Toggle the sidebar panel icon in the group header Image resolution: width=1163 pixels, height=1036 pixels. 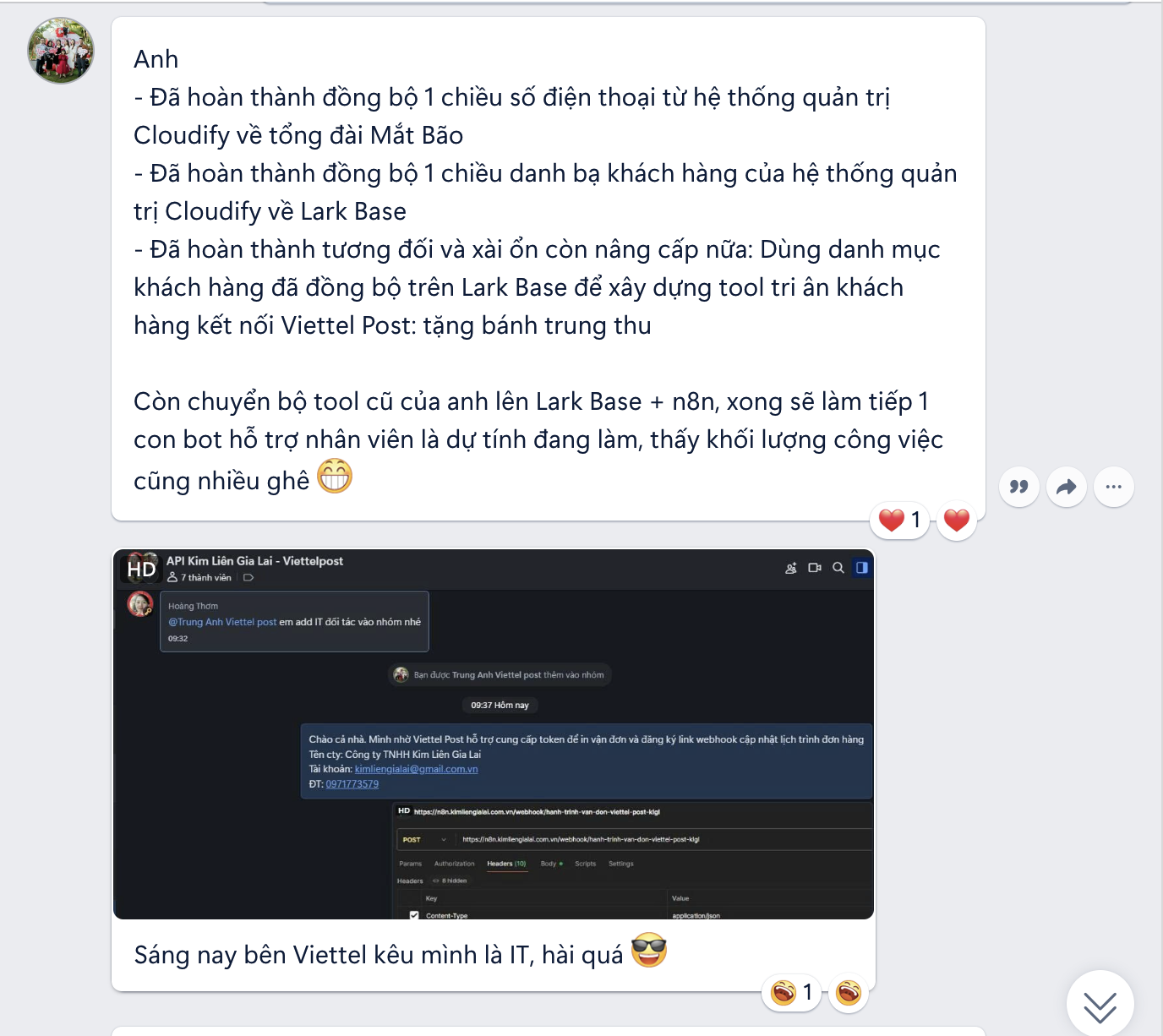862,568
